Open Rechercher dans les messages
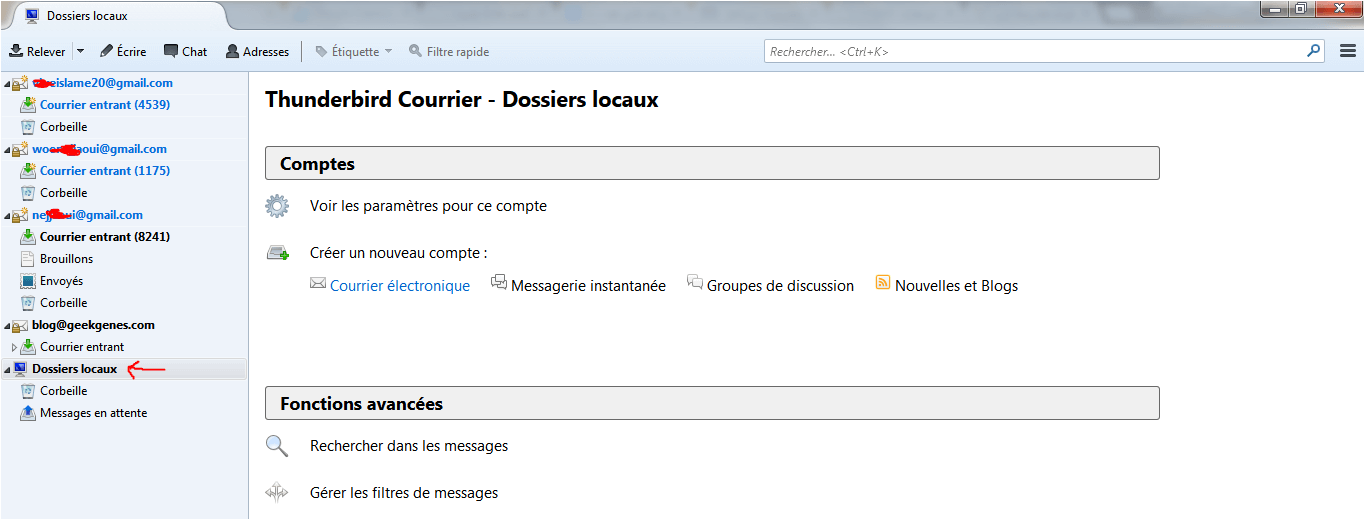This screenshot has height=520, width=1365. click(409, 446)
